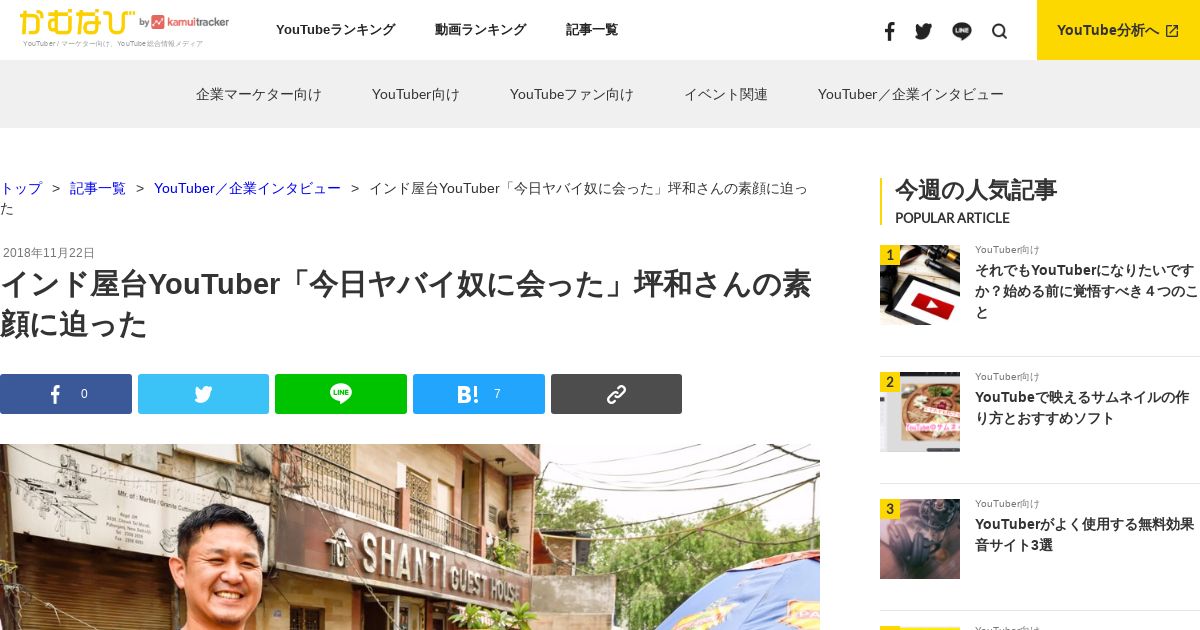
Task: Bookmark article with Hatena B! button
Action: (x=479, y=394)
